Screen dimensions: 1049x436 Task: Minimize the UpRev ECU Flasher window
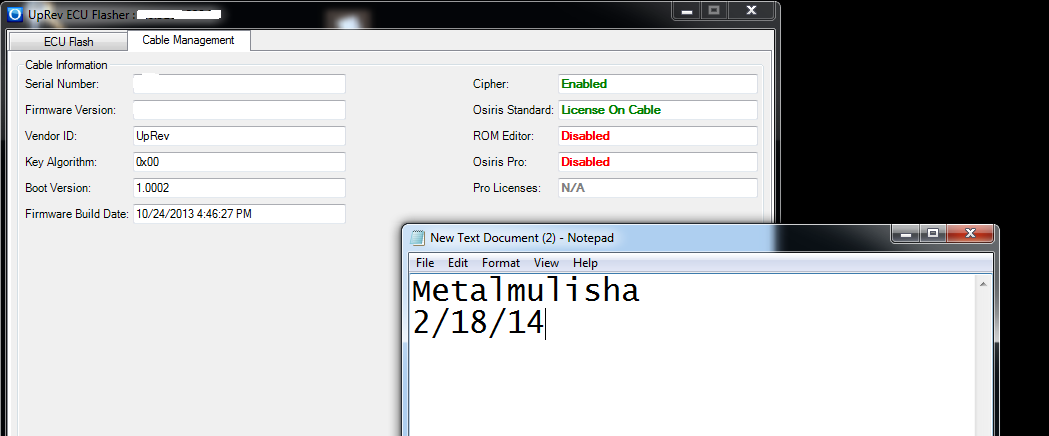(x=687, y=11)
